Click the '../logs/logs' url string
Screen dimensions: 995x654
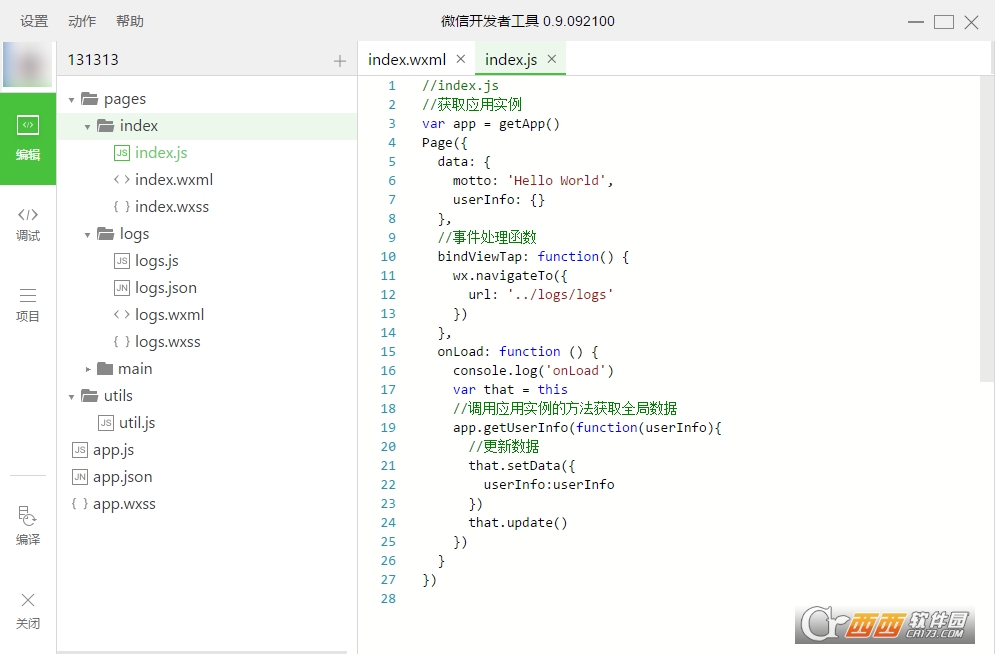[560, 295]
